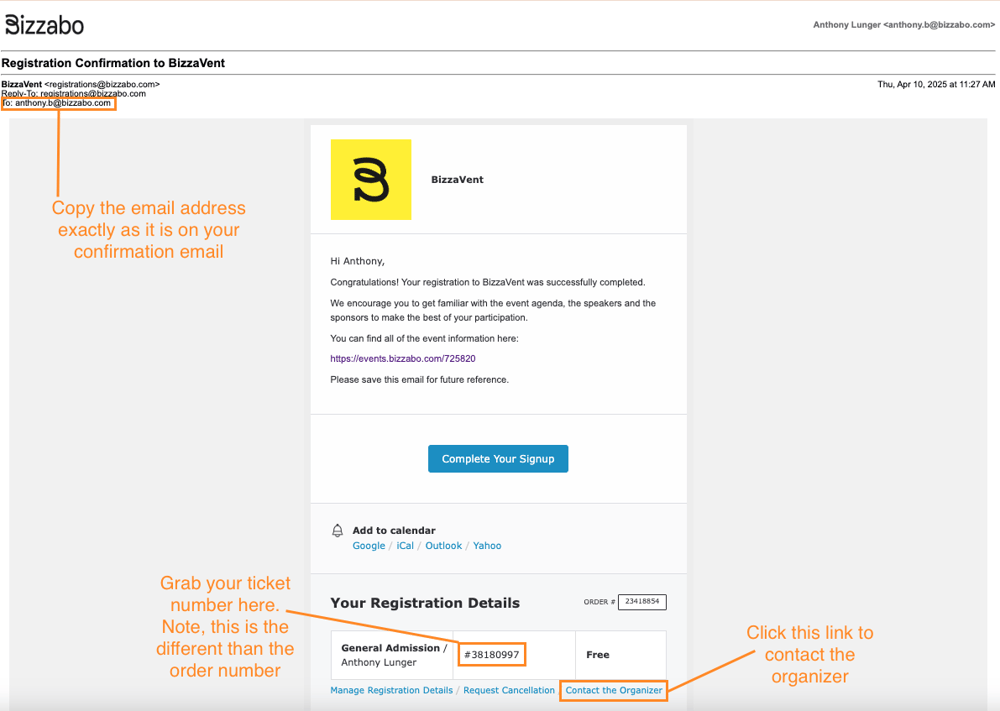
Task: Click the ticket number #38180997
Action: pos(492,655)
